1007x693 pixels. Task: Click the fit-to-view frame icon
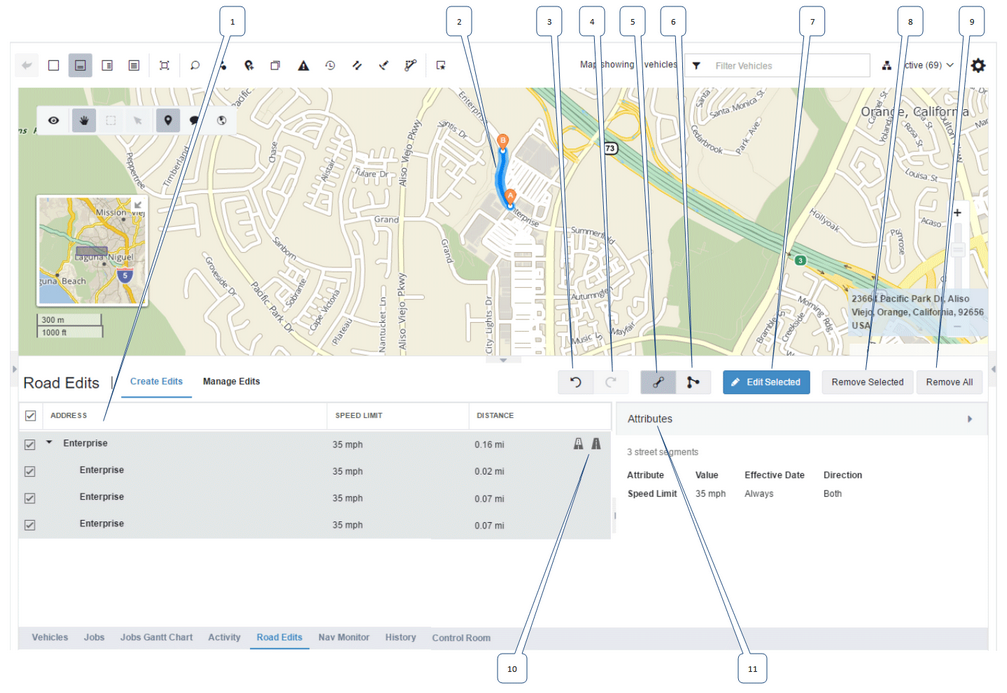[x=164, y=65]
